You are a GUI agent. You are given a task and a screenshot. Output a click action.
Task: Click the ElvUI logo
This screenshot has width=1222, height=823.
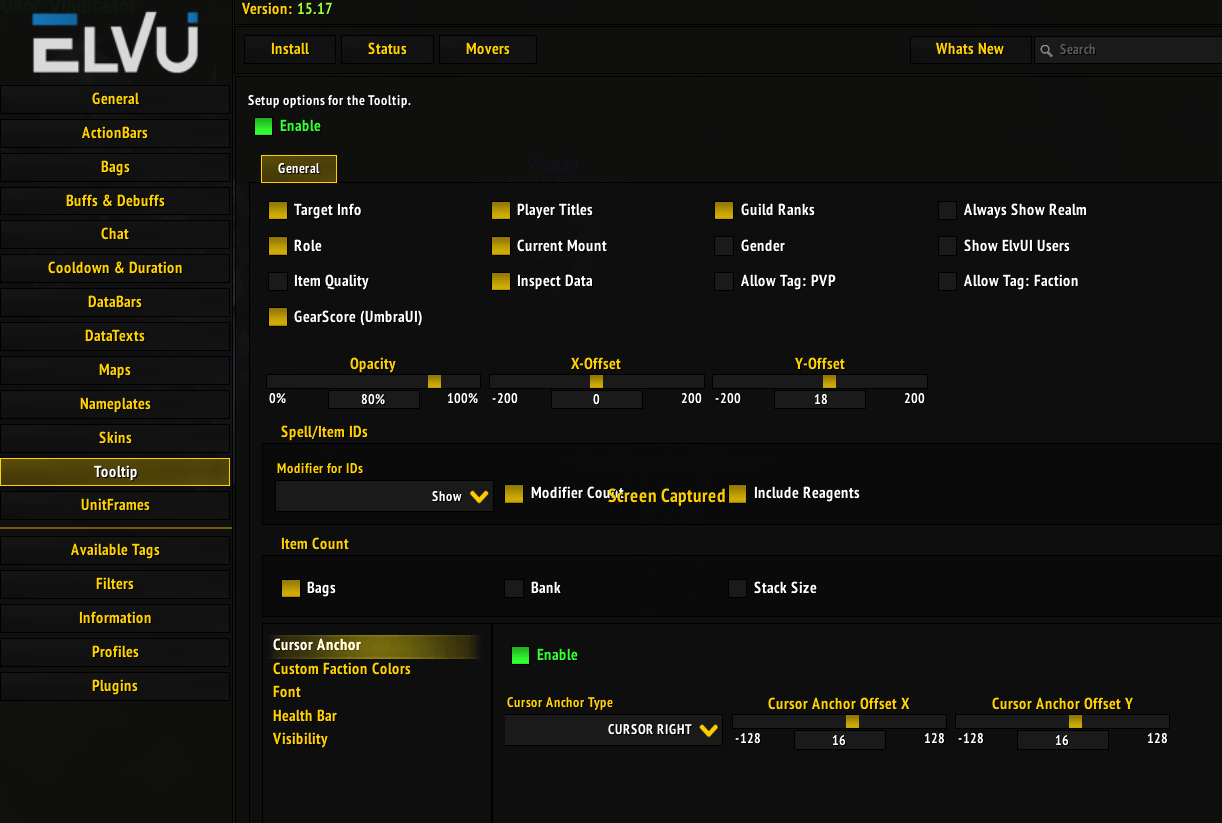point(115,45)
